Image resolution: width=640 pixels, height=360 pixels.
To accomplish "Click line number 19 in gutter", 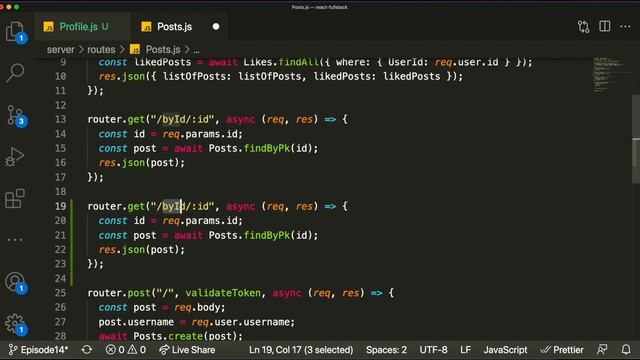I will coord(60,206).
